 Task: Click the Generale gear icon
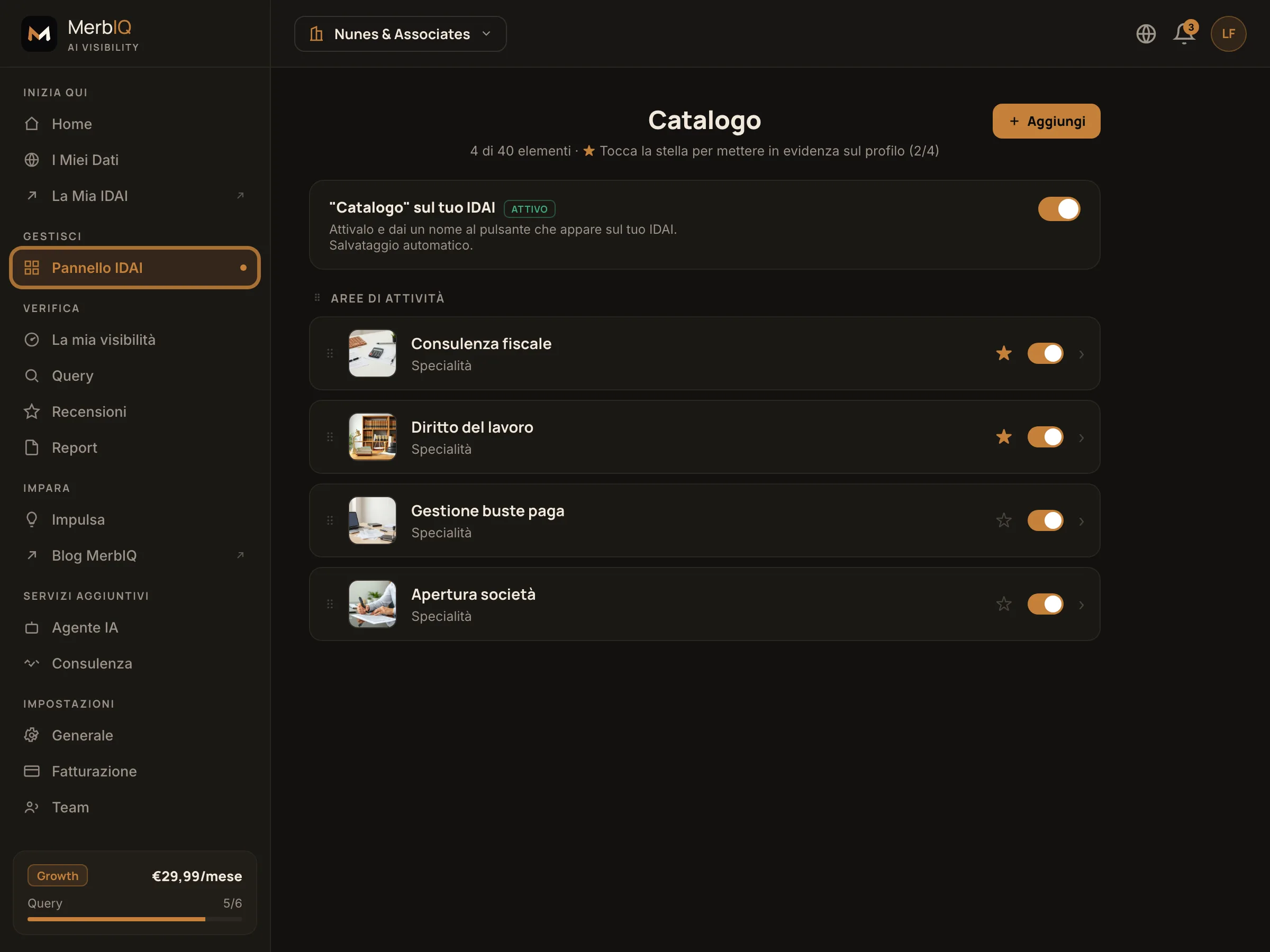pos(32,735)
